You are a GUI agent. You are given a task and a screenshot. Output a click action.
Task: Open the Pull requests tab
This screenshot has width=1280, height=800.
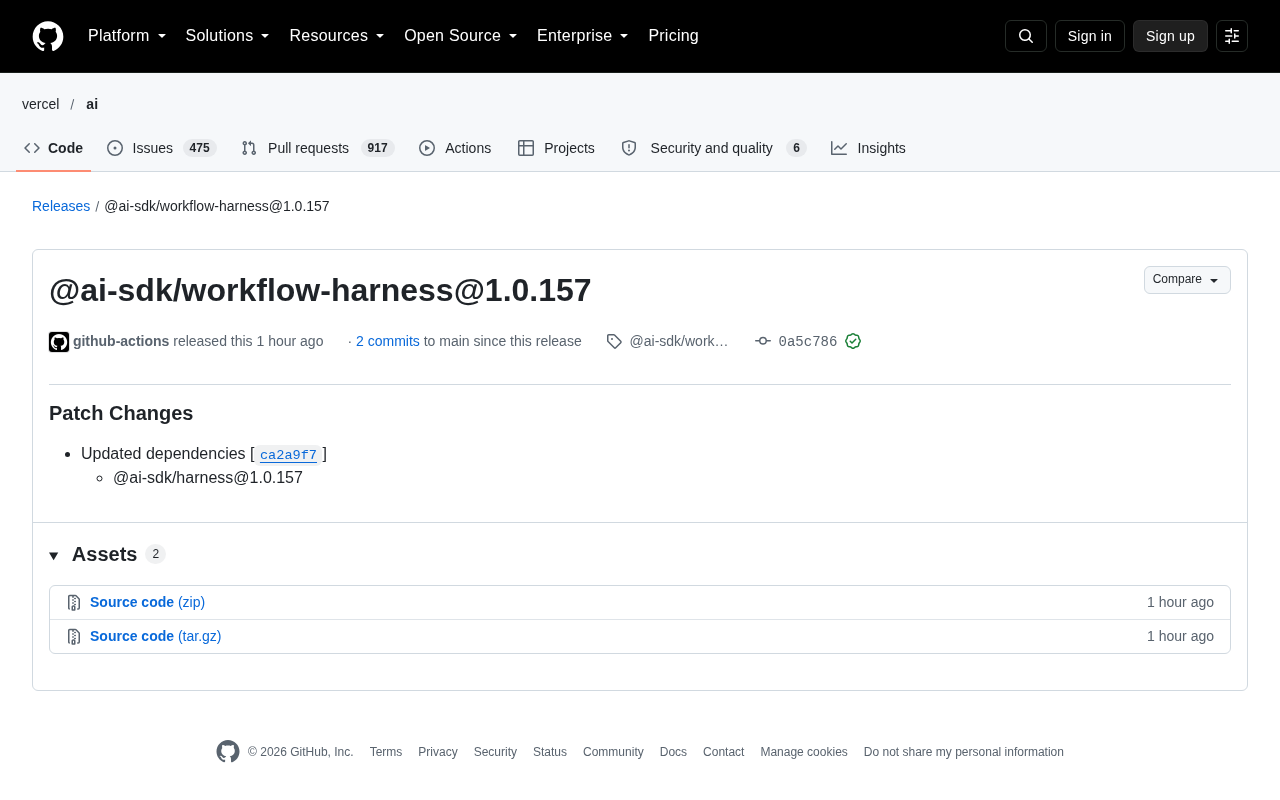coord(318,148)
